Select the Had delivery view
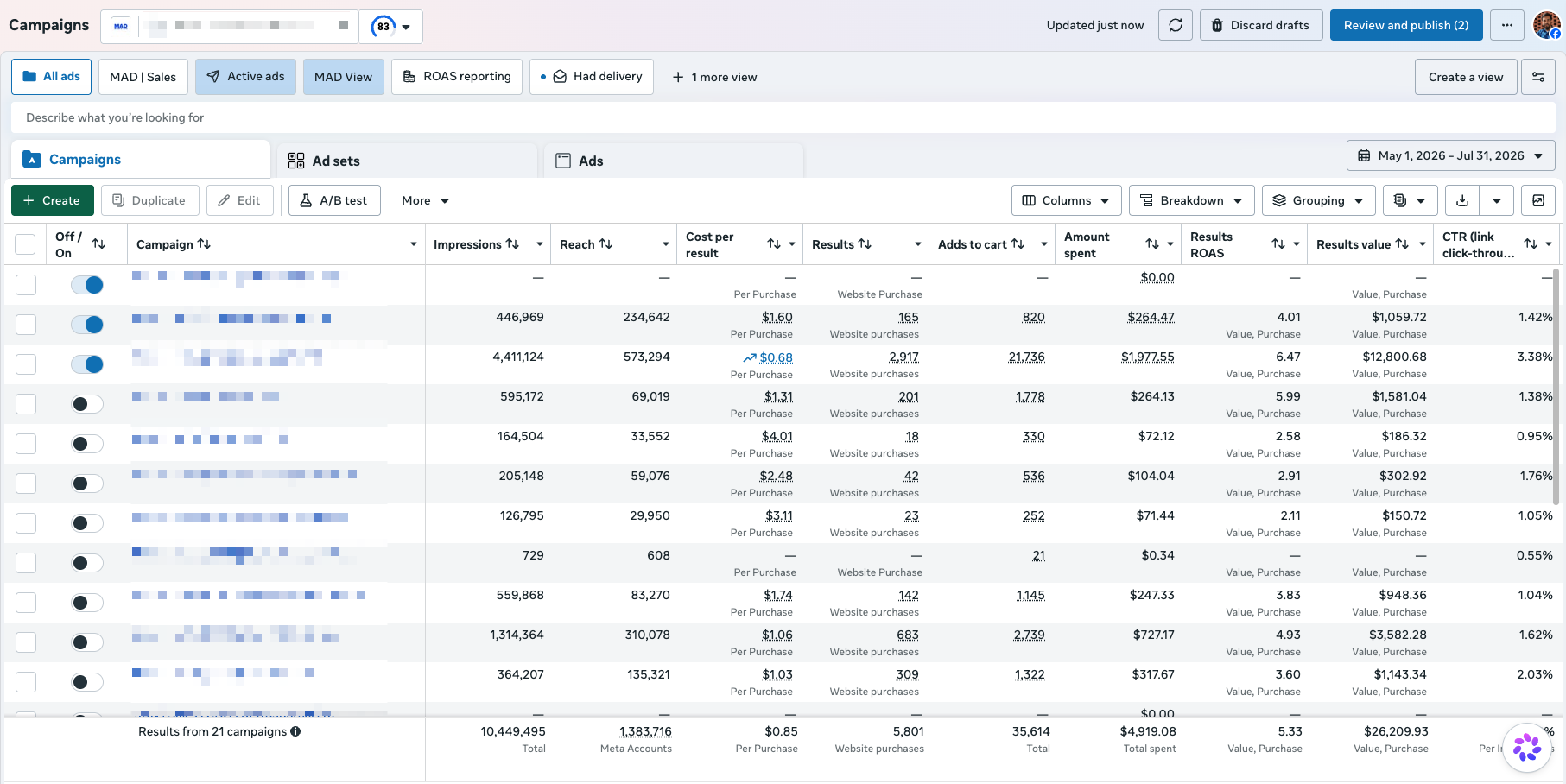Image resolution: width=1566 pixels, height=784 pixels. click(x=592, y=77)
